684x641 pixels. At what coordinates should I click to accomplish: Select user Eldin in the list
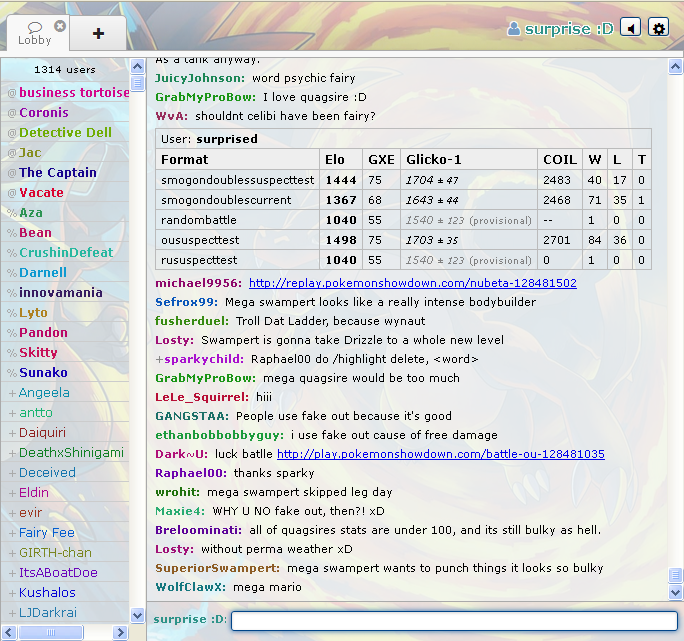[x=65, y=493]
